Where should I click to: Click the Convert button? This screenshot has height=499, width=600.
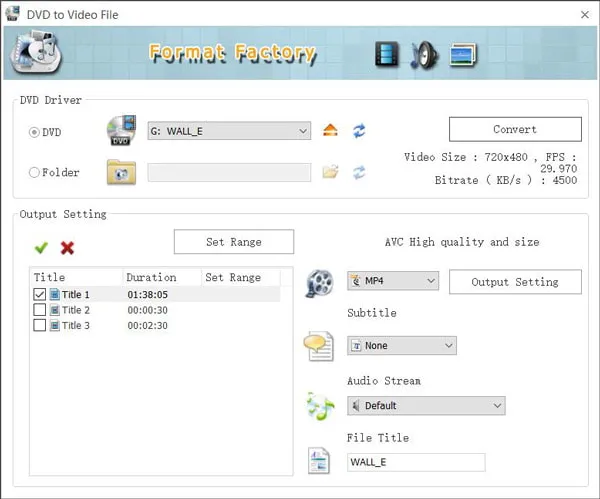tap(515, 129)
